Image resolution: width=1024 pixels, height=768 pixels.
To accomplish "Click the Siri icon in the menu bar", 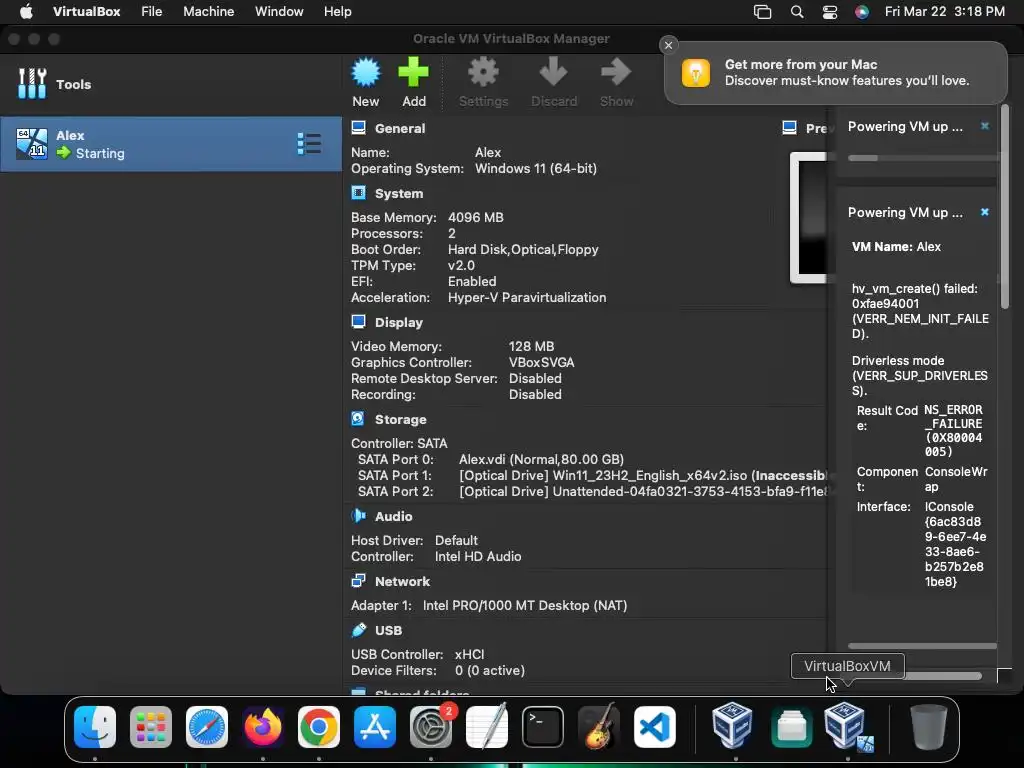I will [x=862, y=12].
